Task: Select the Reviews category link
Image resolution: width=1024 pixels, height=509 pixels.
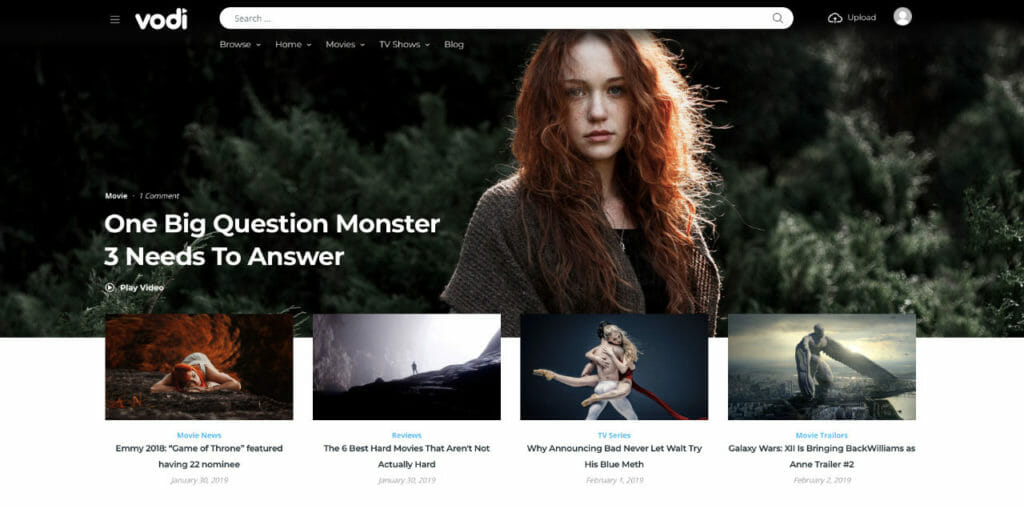Action: point(407,435)
